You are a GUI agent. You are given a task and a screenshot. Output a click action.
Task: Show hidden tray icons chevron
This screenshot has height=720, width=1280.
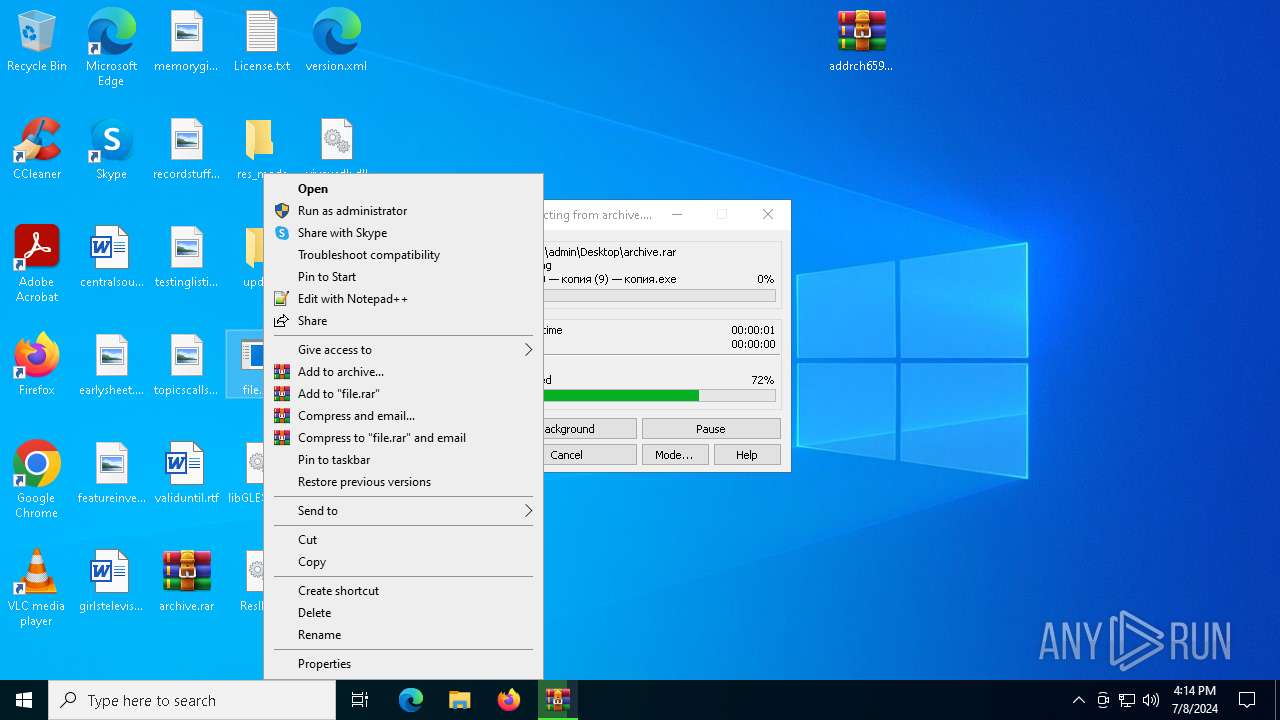(1078, 700)
